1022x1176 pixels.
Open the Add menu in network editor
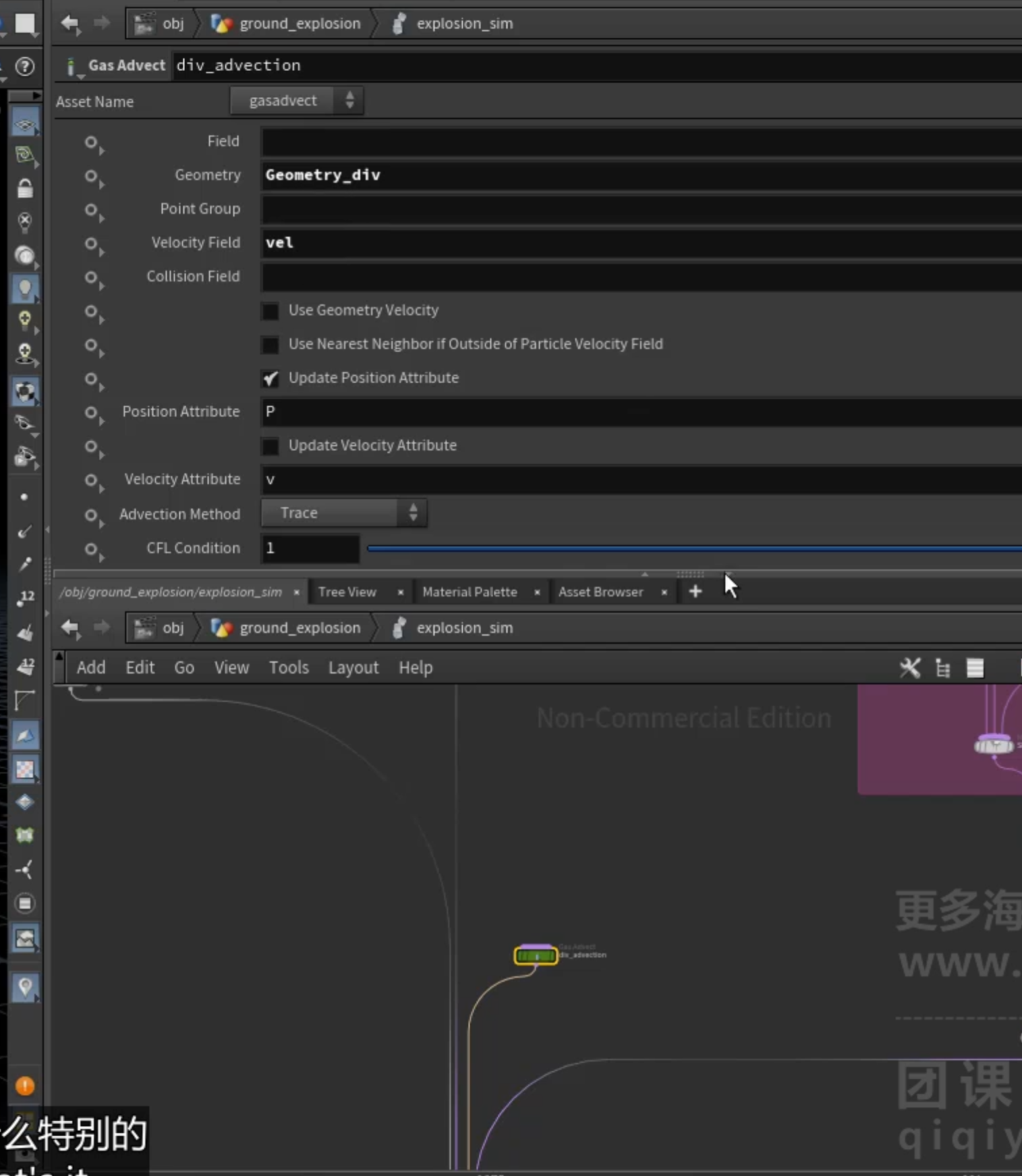[91, 667]
